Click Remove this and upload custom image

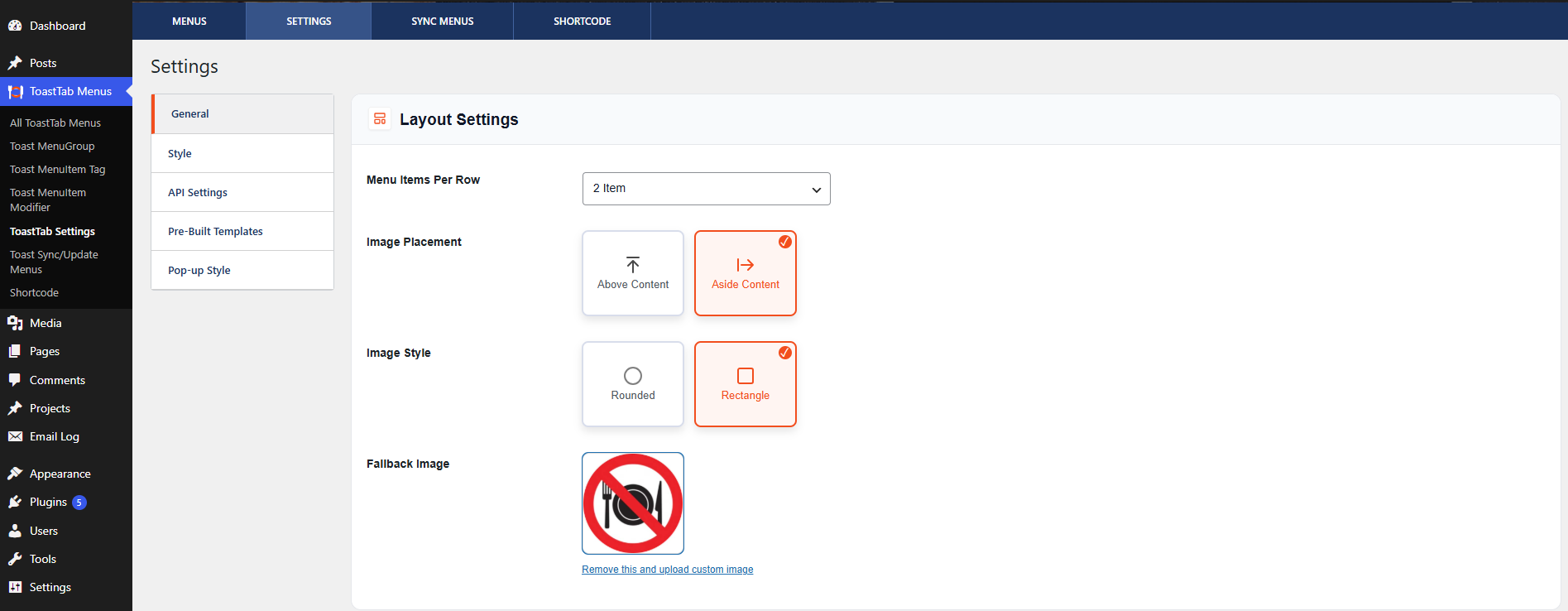pyautogui.click(x=668, y=570)
